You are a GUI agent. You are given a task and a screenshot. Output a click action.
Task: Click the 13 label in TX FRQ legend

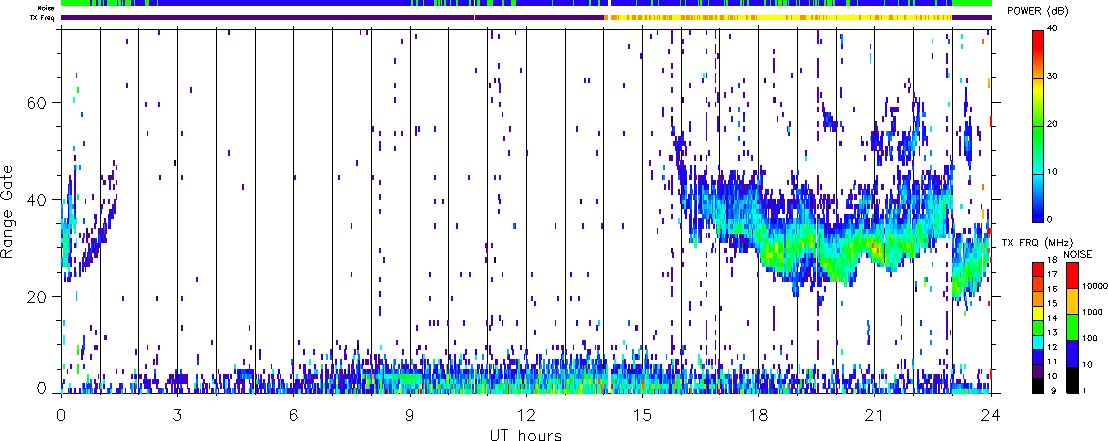point(1053,333)
